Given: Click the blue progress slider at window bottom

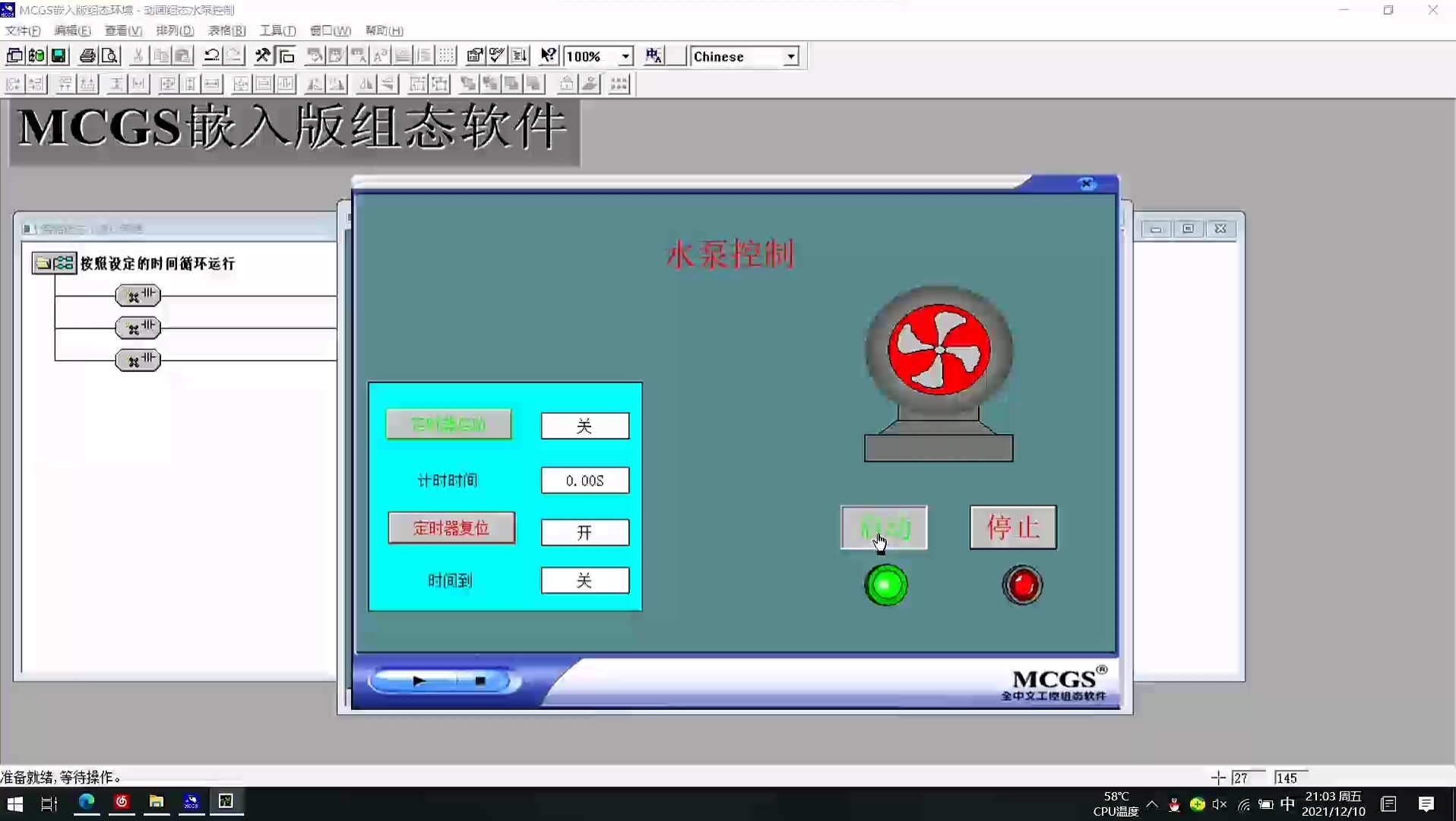Looking at the screenshot, I should point(445,681).
